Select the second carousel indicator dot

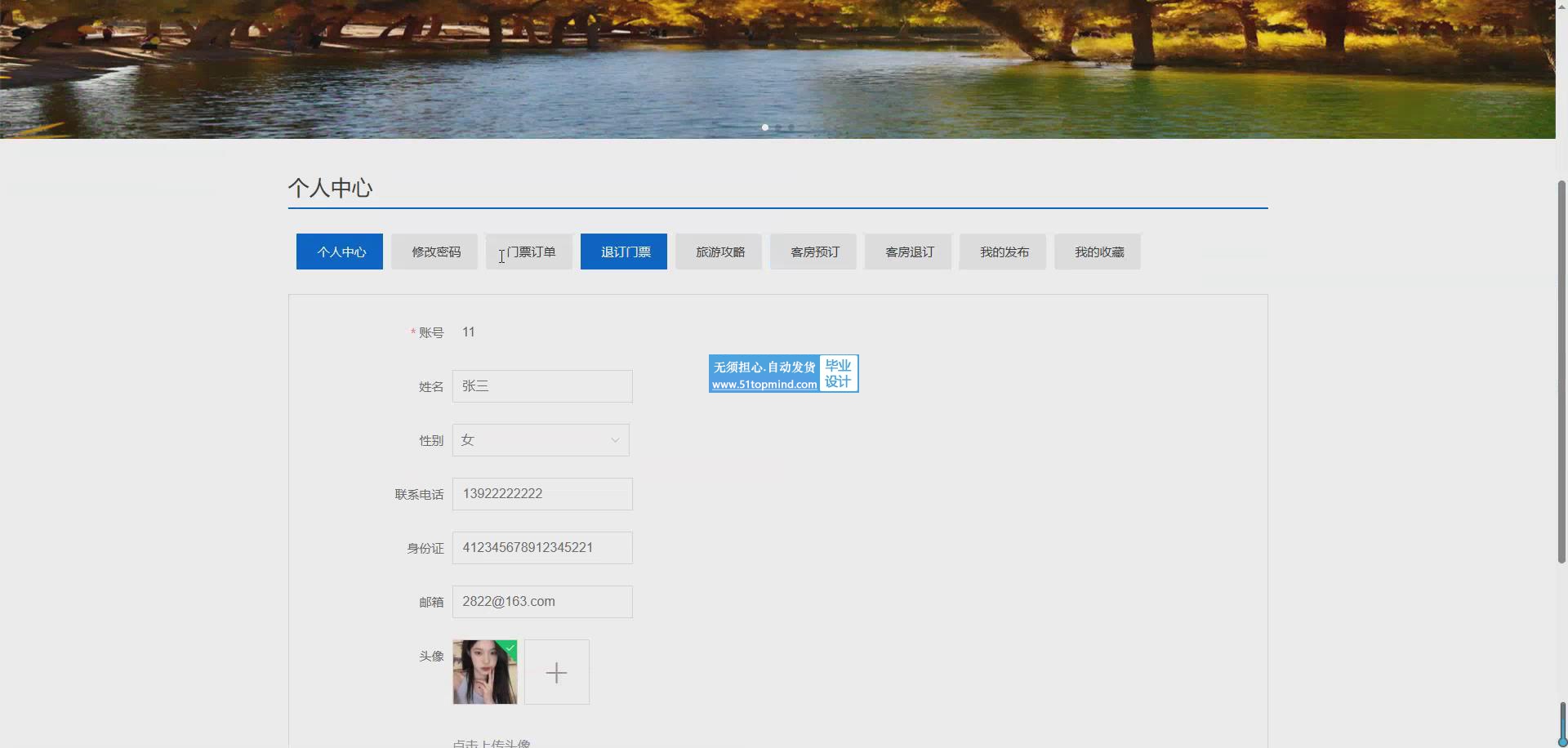778,127
